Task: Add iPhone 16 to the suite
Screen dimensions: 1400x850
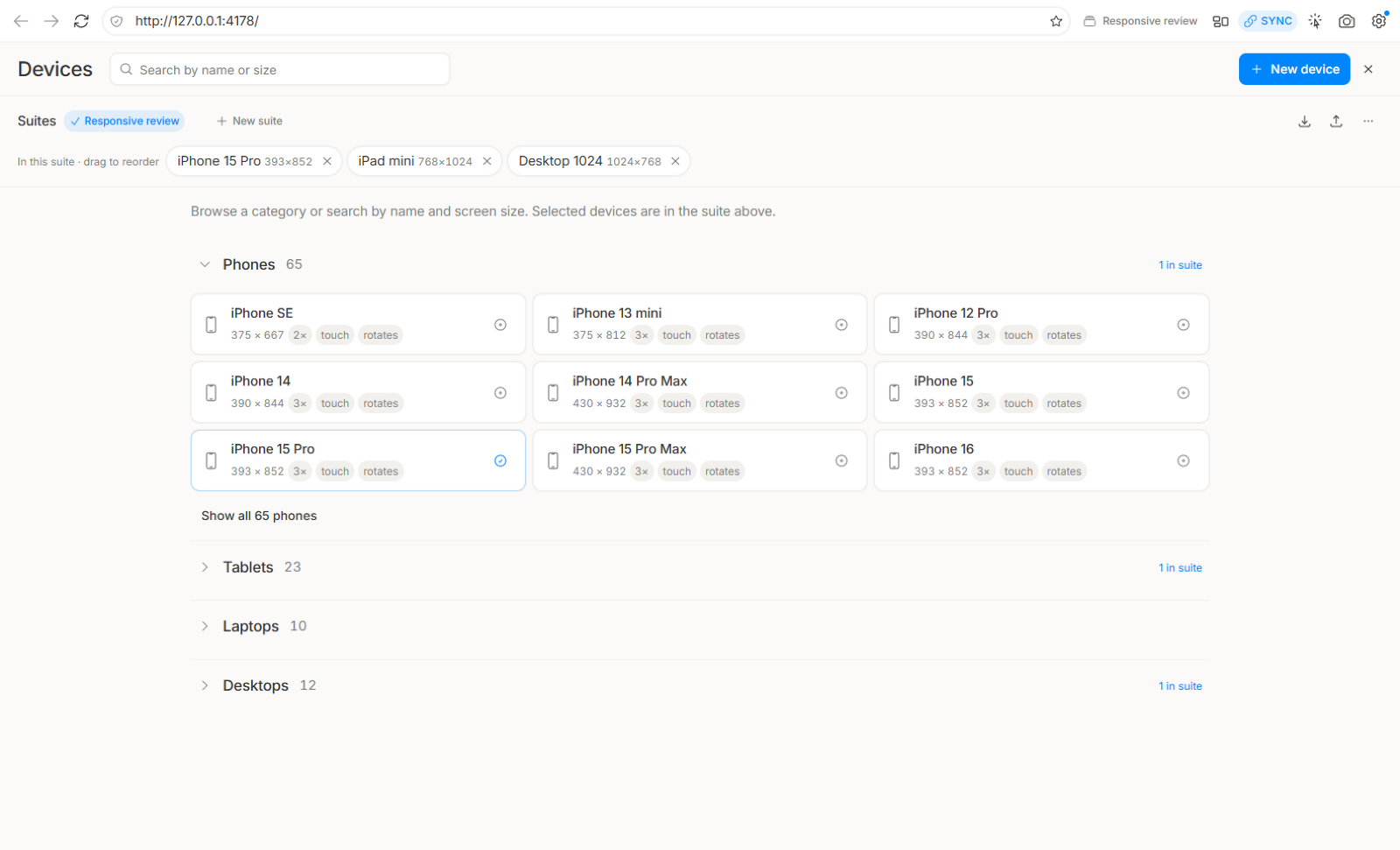Action: pos(1183,460)
